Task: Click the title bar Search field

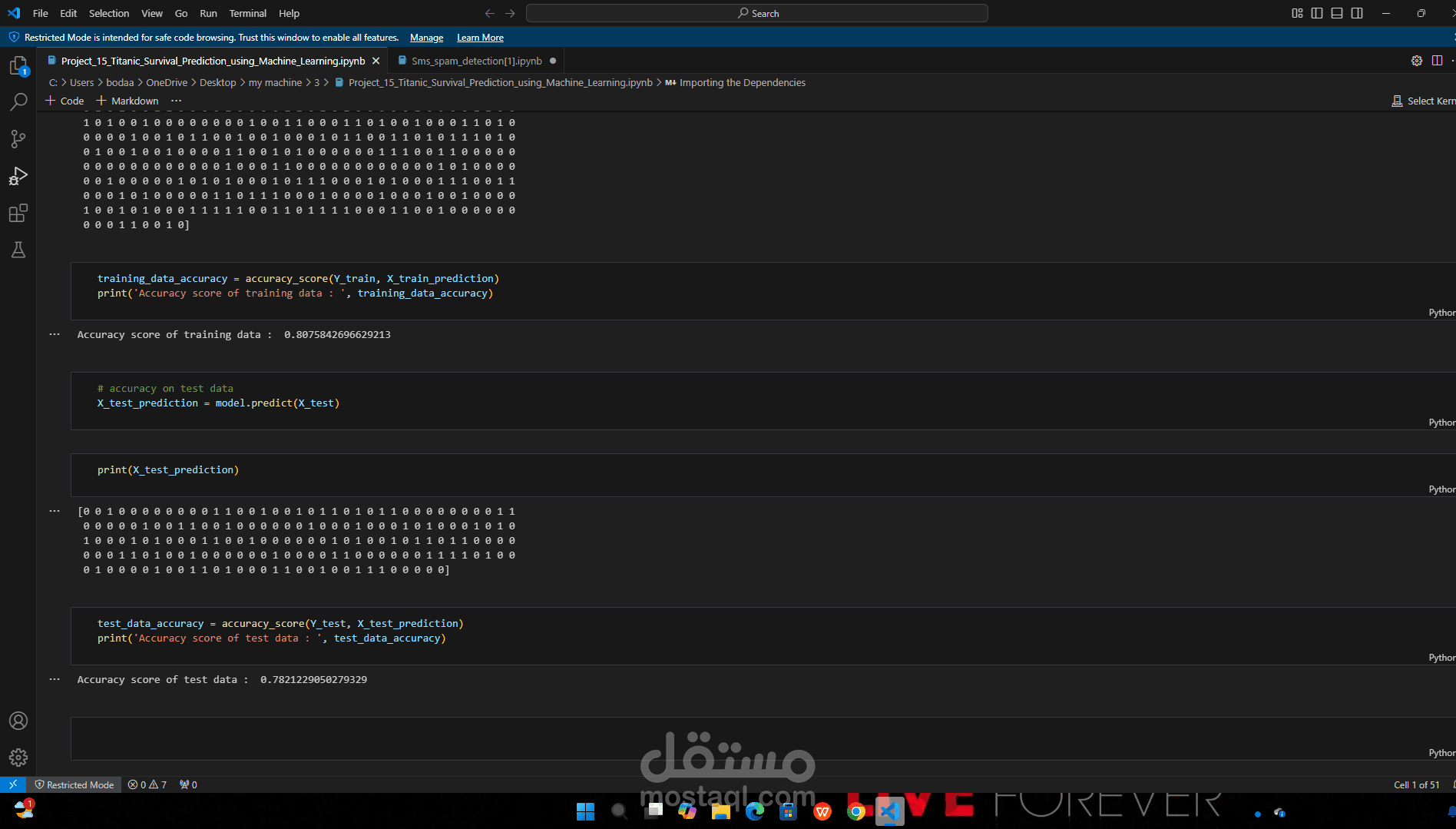Action: 756,13
